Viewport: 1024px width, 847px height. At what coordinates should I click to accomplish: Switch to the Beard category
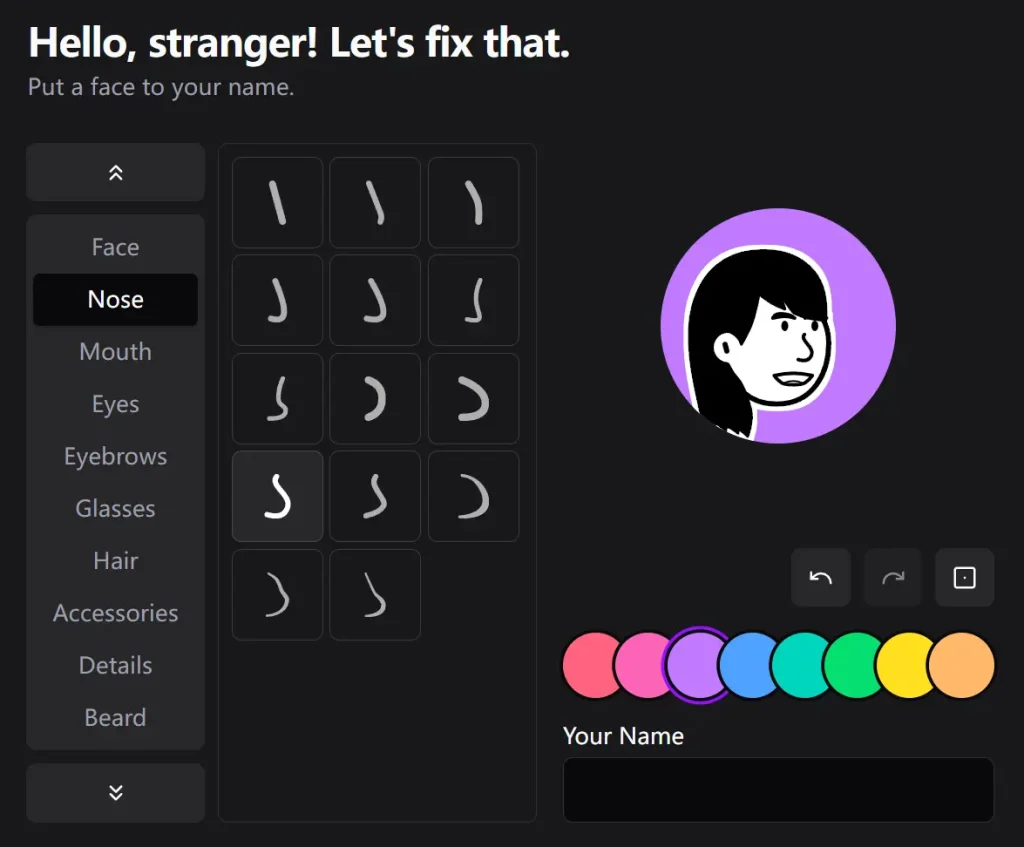tap(115, 717)
